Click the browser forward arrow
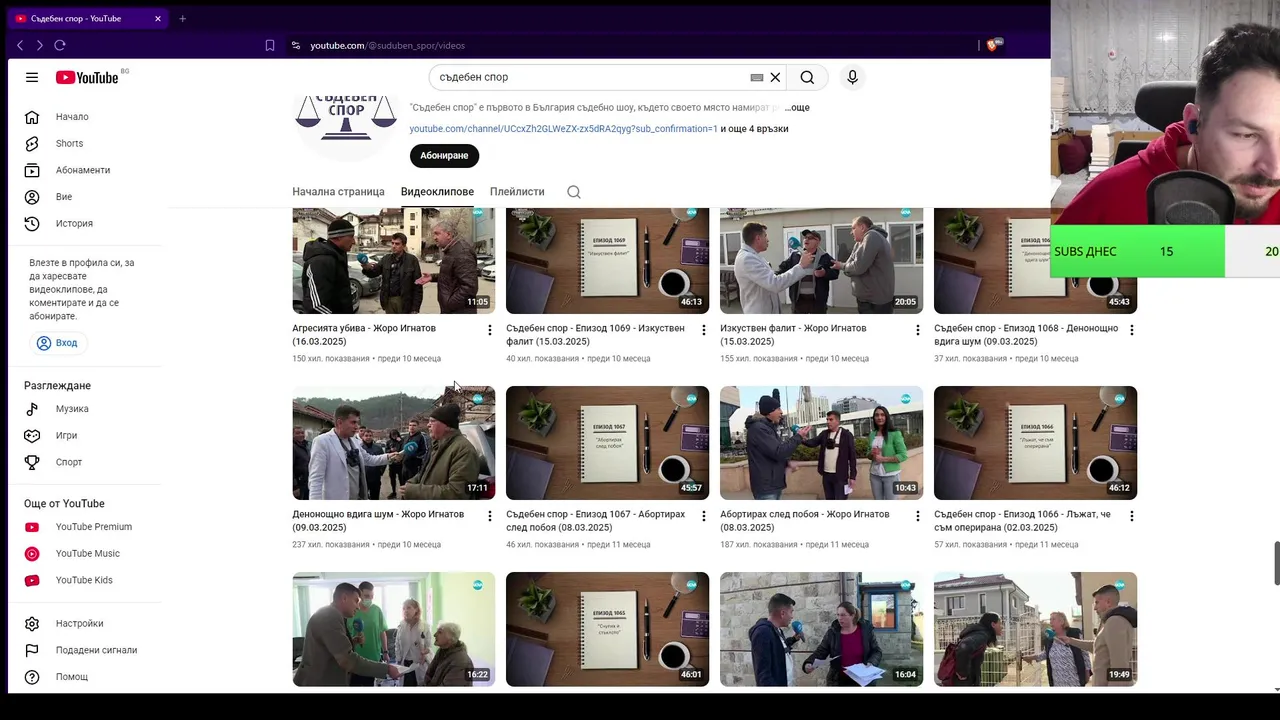 pos(39,45)
